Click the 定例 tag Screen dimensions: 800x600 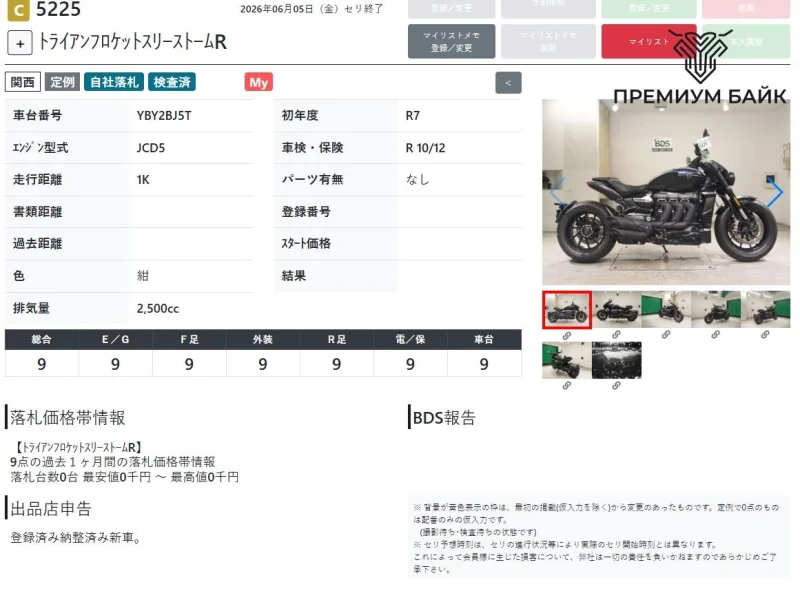[x=62, y=82]
